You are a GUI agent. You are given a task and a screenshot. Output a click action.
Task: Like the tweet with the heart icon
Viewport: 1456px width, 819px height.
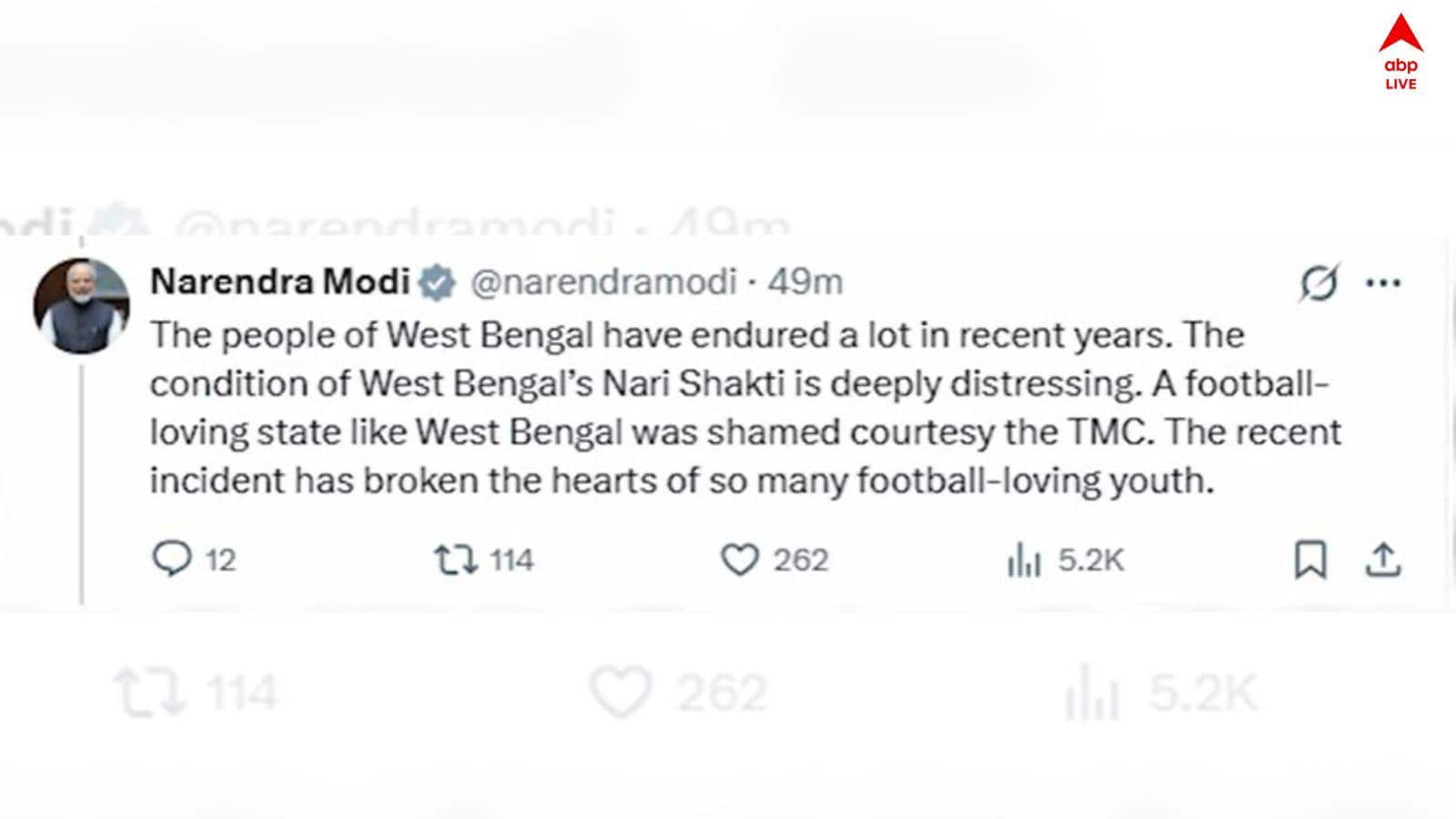[x=739, y=560]
